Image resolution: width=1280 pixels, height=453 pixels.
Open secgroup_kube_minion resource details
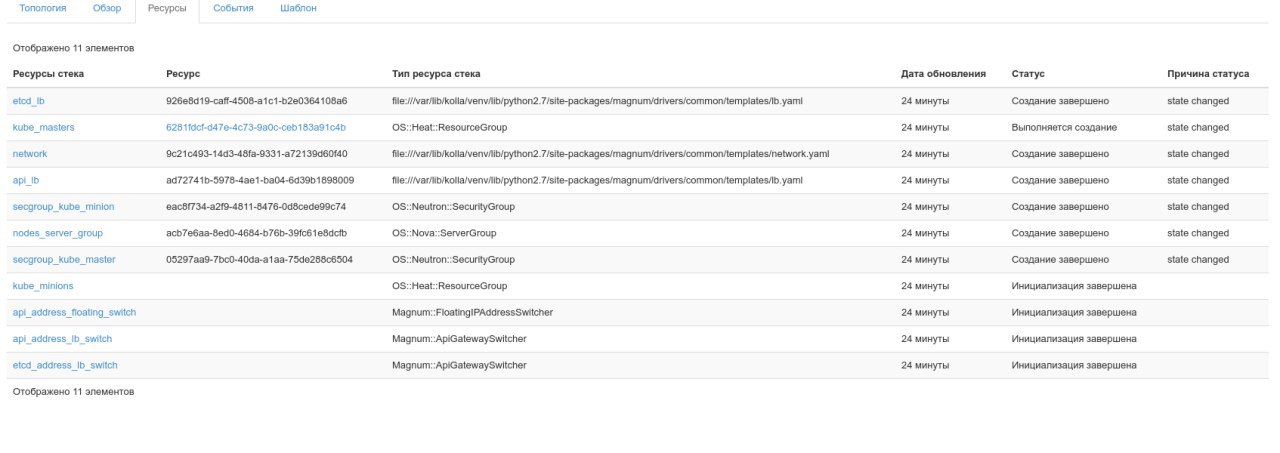tap(63, 207)
